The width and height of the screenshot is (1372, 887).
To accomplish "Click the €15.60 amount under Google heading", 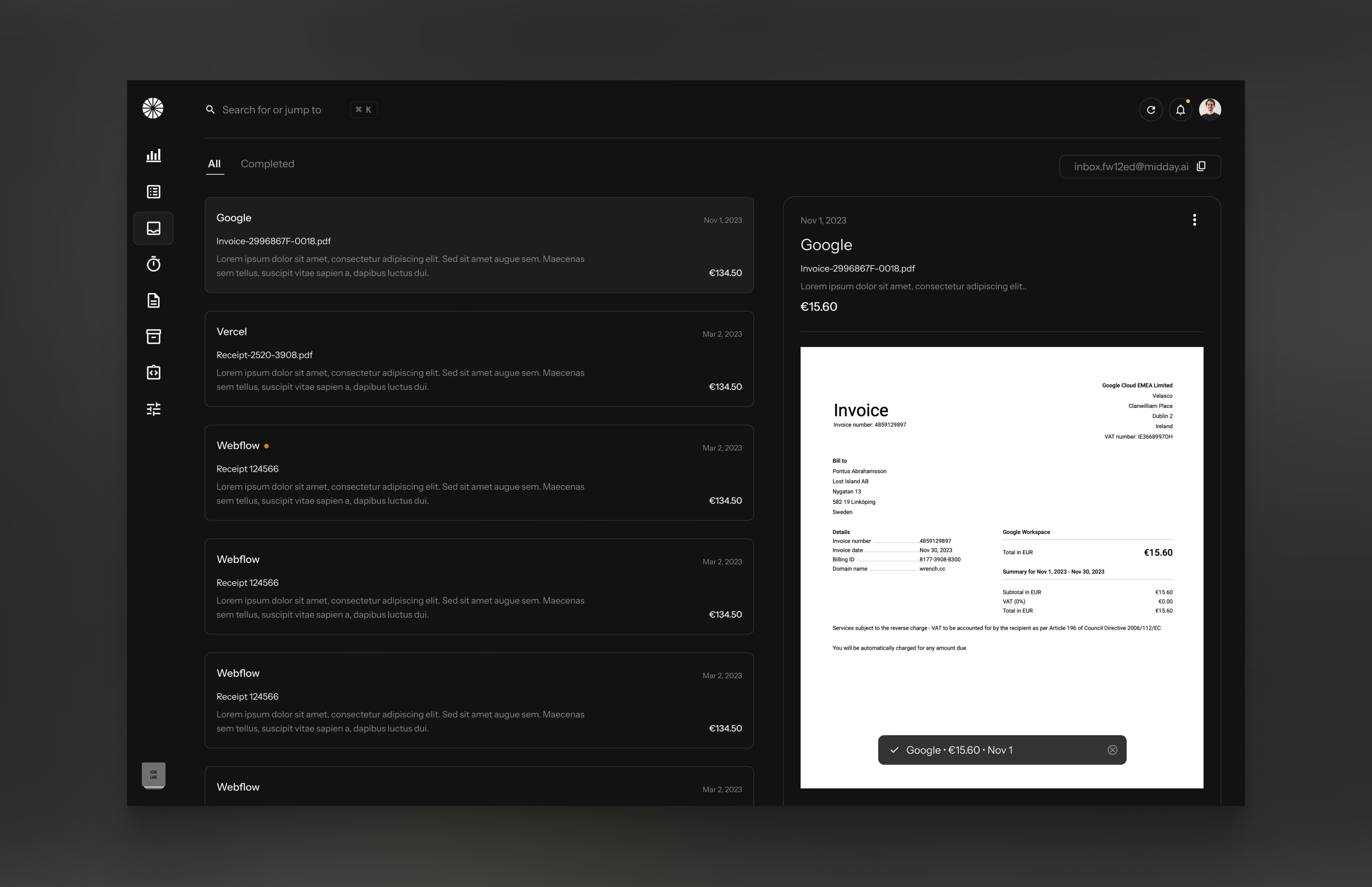I will tap(819, 307).
